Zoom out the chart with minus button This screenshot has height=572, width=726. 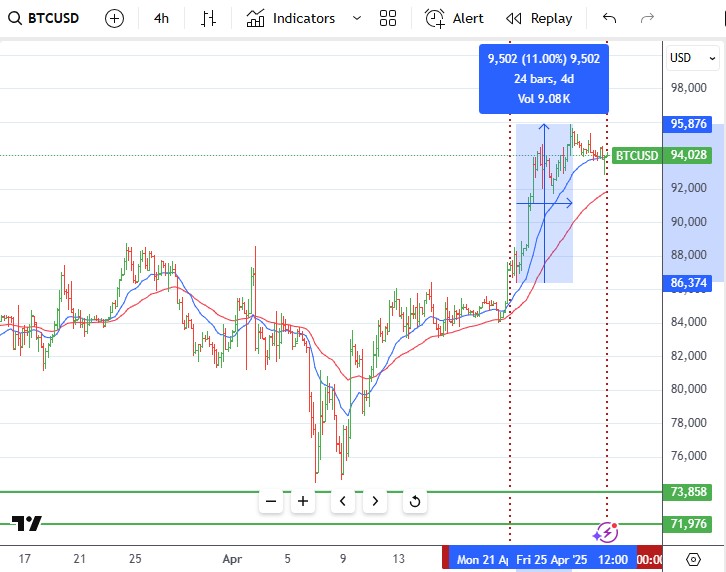coord(271,501)
